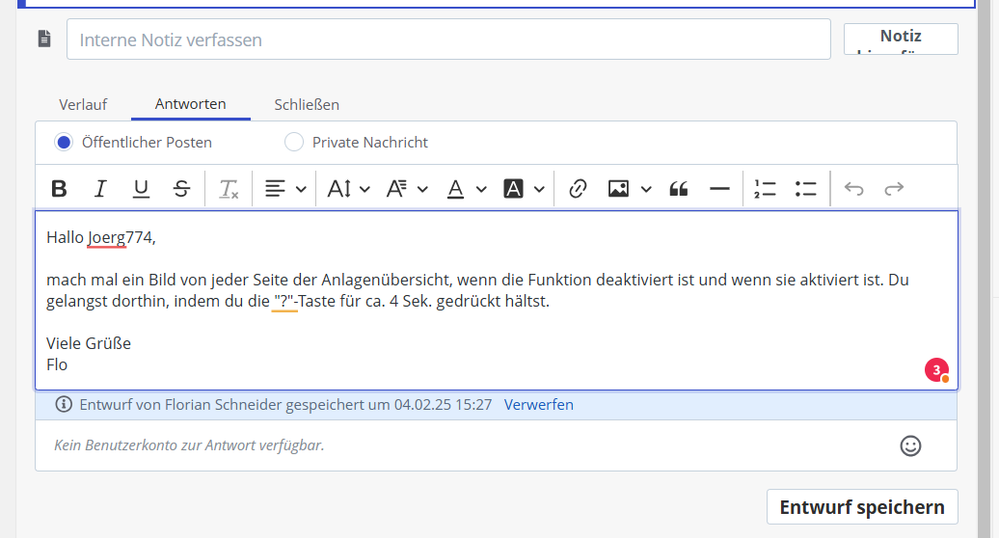Create a bulleted list
This screenshot has height=538, width=999.
[x=806, y=189]
